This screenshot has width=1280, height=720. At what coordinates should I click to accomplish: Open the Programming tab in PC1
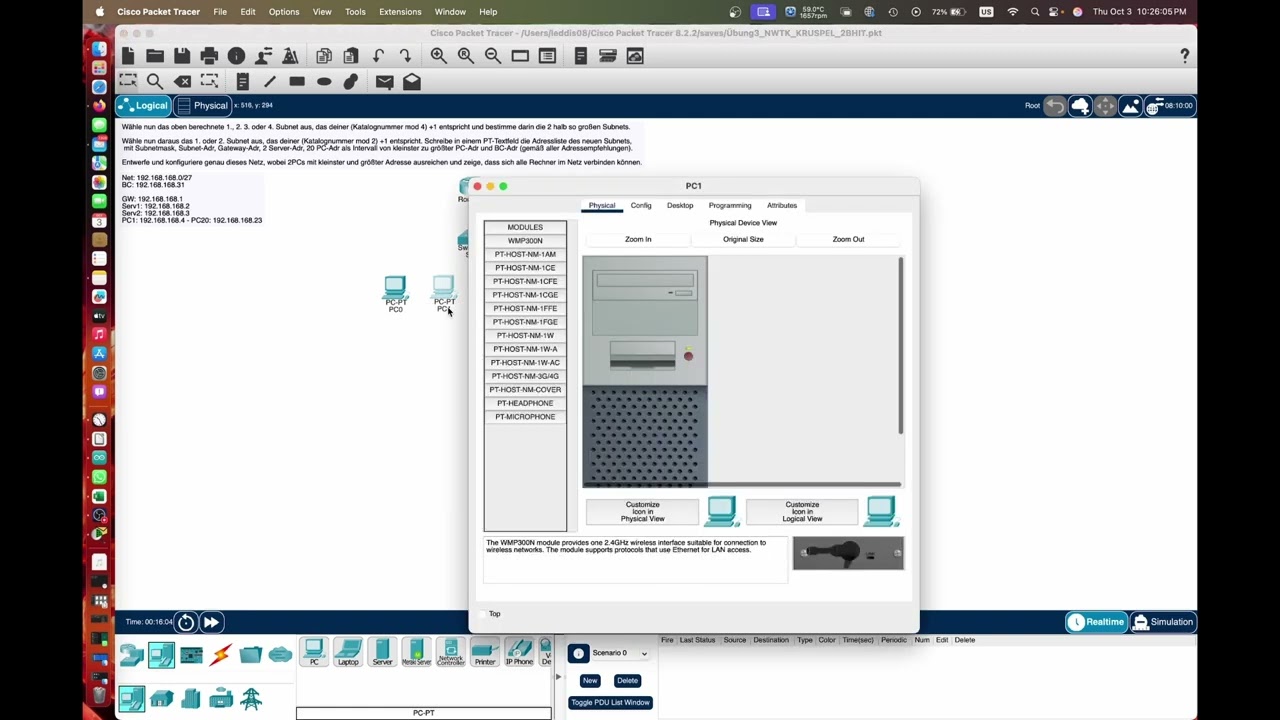point(730,205)
